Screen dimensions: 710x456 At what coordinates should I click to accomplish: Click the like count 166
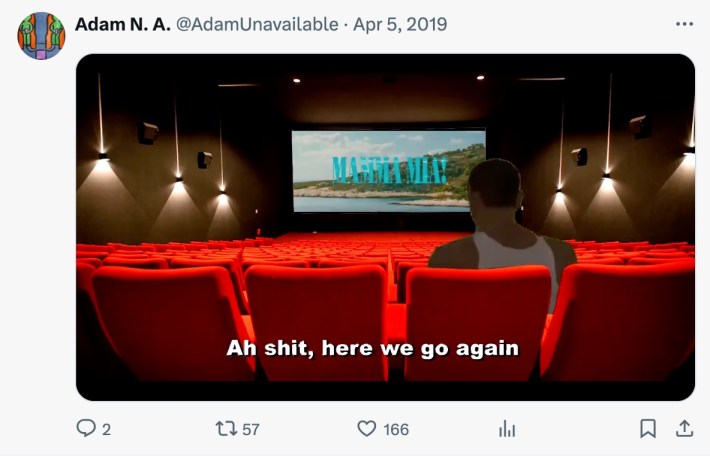396,429
